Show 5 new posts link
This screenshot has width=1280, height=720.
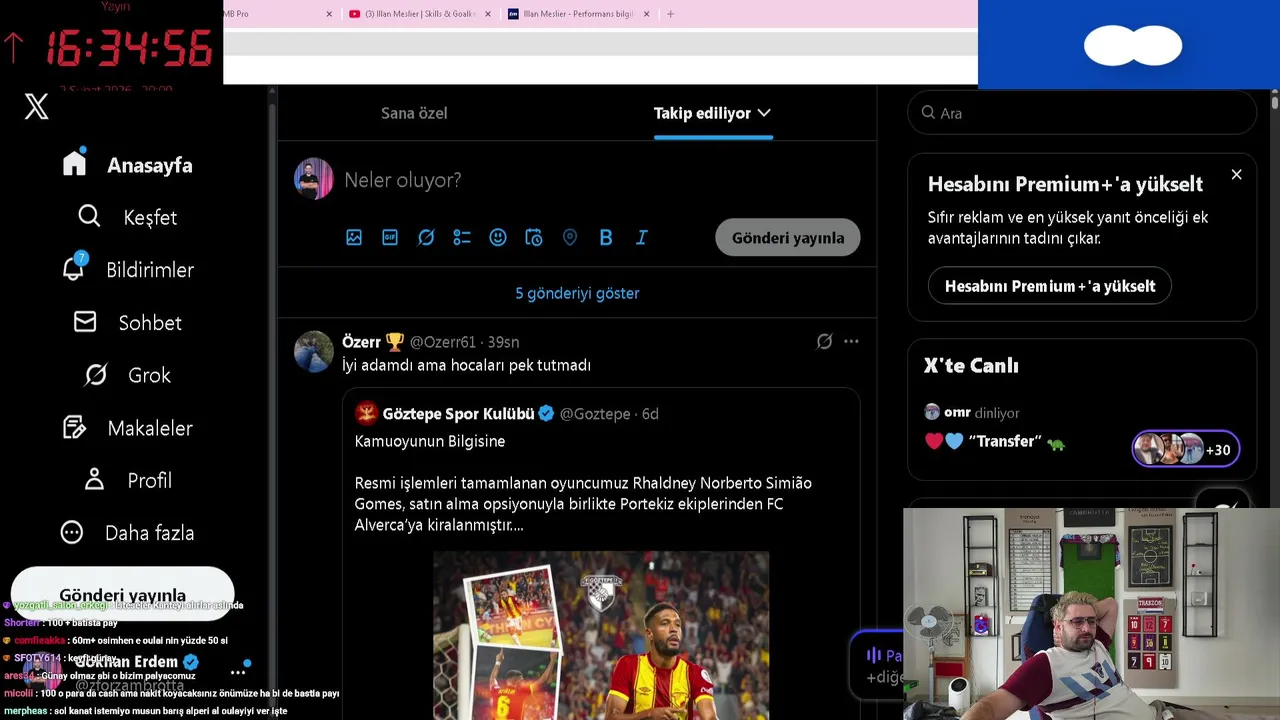[577, 293]
